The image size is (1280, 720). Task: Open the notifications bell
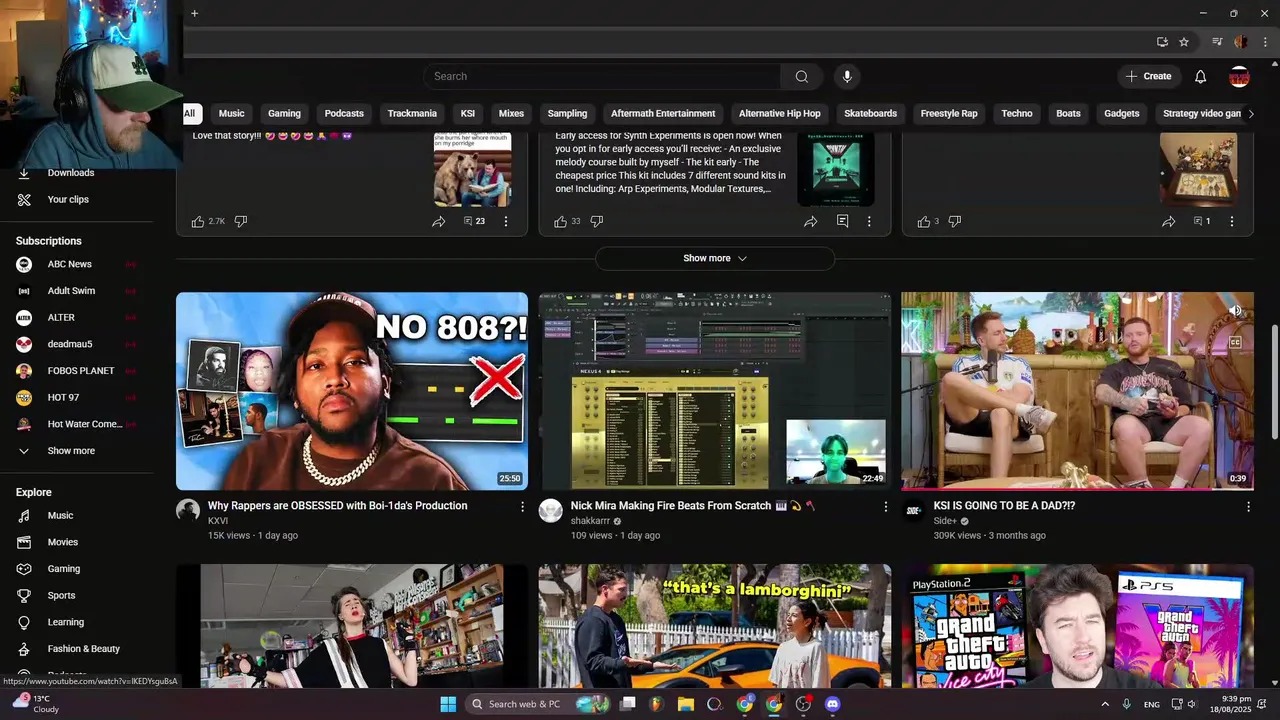(x=1201, y=76)
